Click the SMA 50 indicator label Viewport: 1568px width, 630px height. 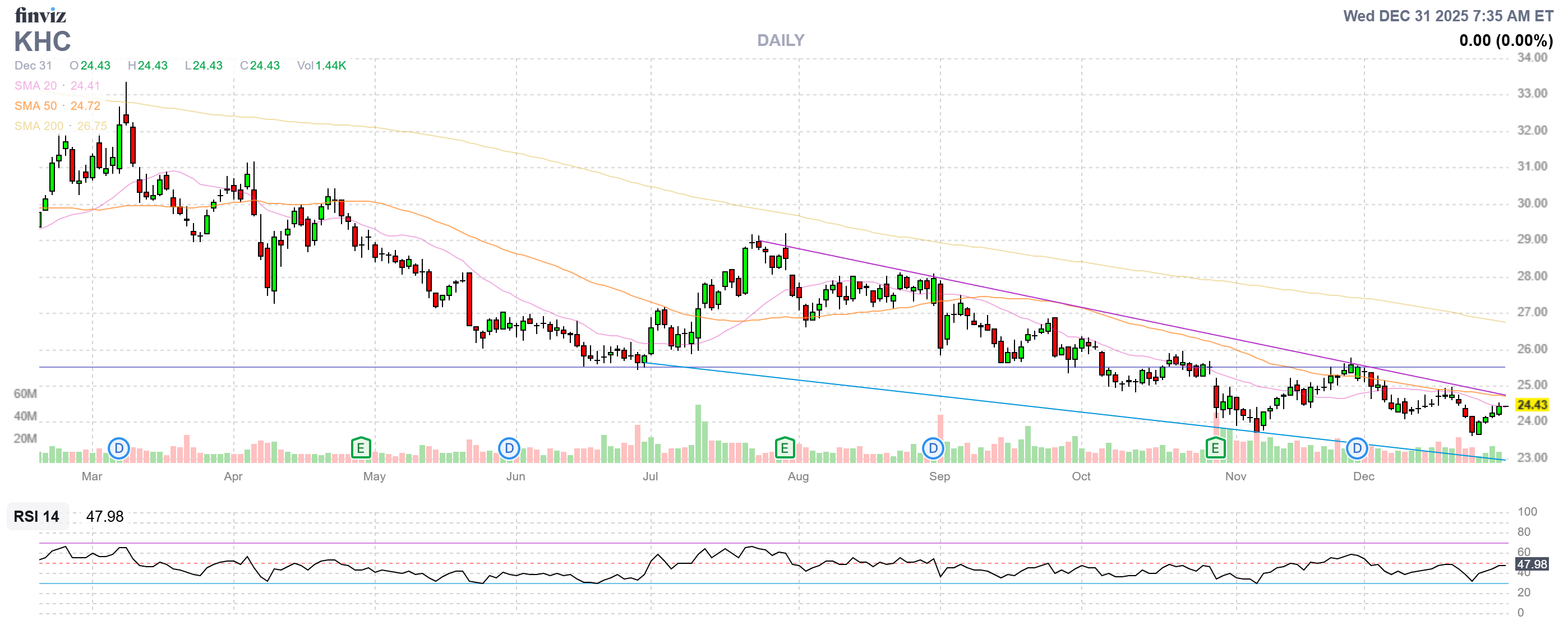[x=35, y=106]
